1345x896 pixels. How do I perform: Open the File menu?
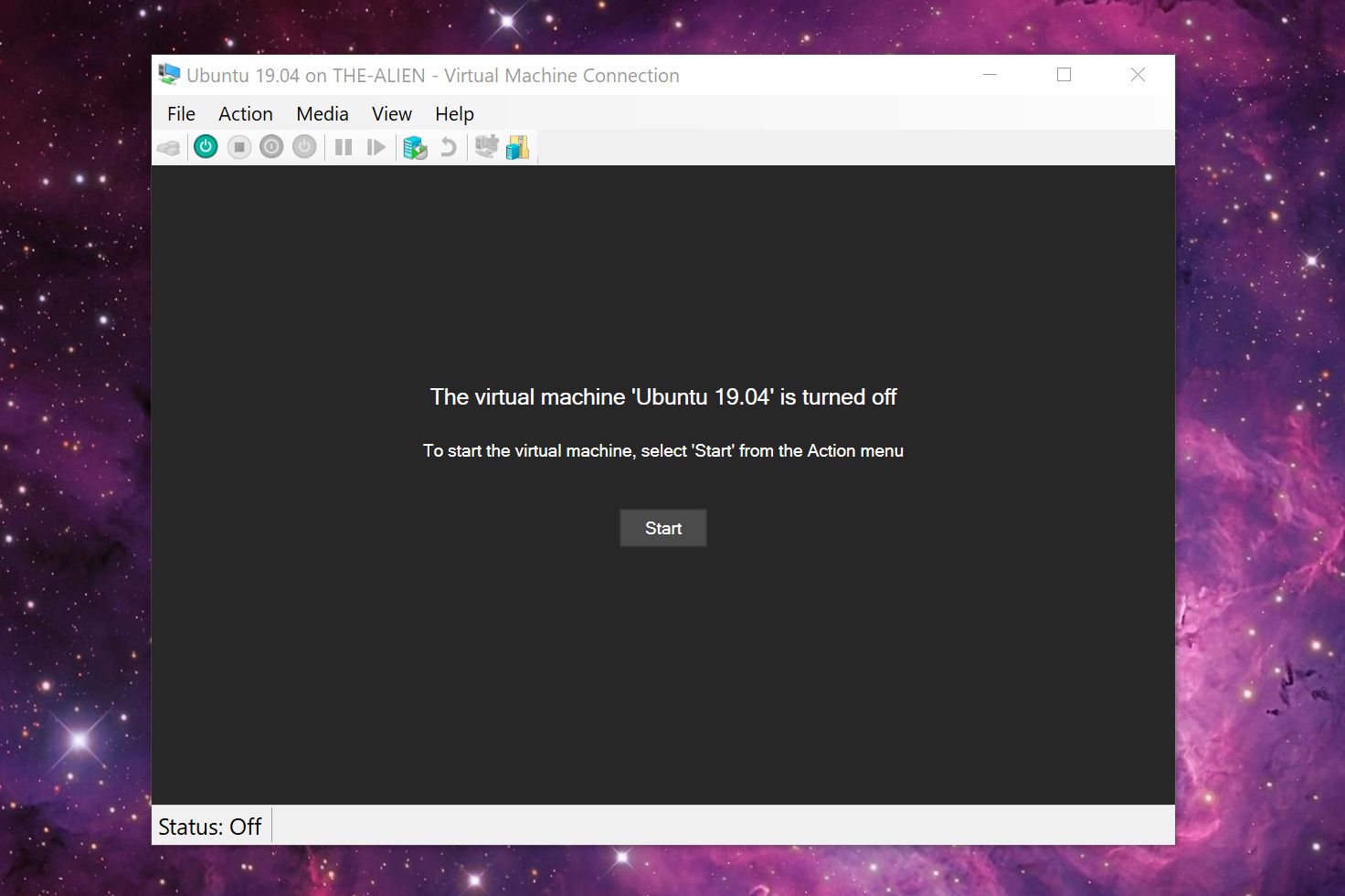point(181,114)
